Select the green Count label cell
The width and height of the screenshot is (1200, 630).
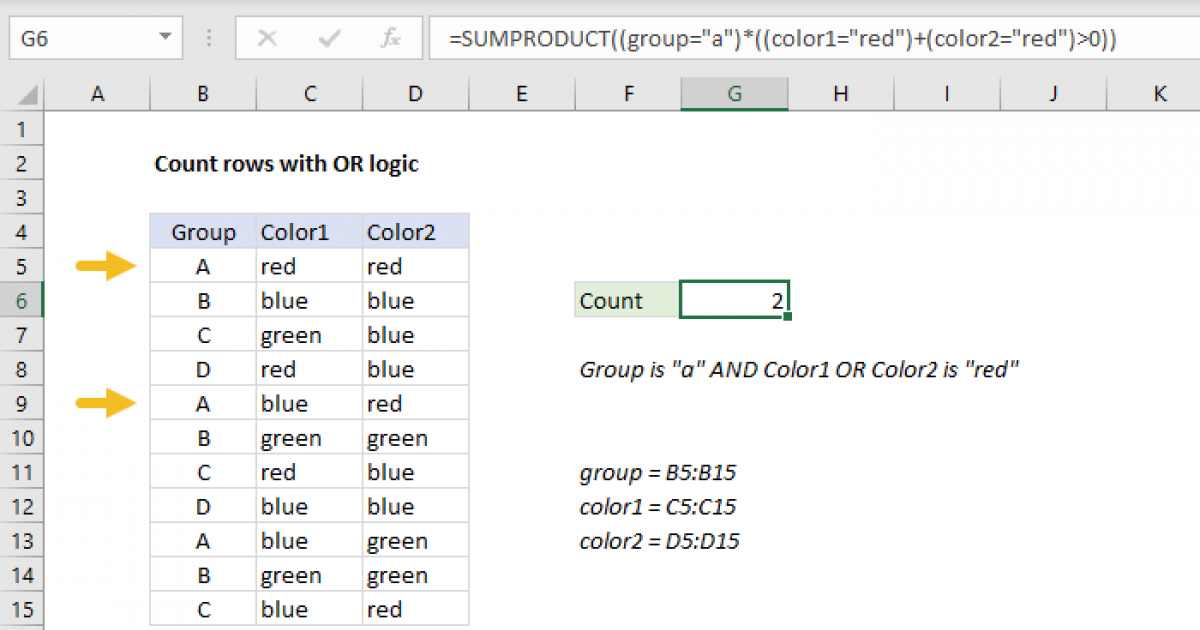[x=627, y=301]
